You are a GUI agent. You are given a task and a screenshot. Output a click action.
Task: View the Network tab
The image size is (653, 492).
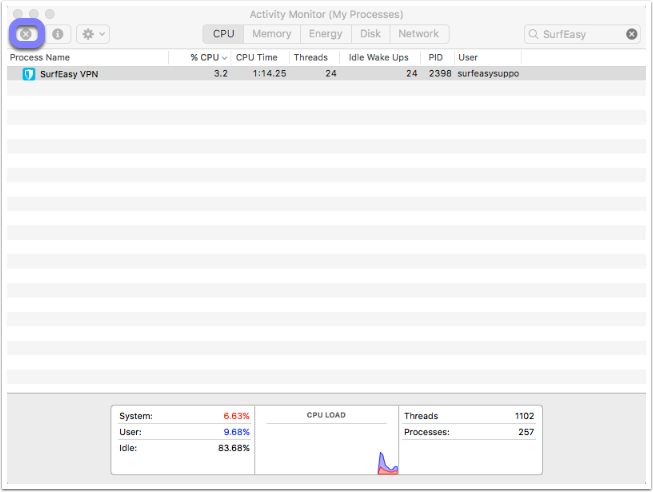[419, 34]
